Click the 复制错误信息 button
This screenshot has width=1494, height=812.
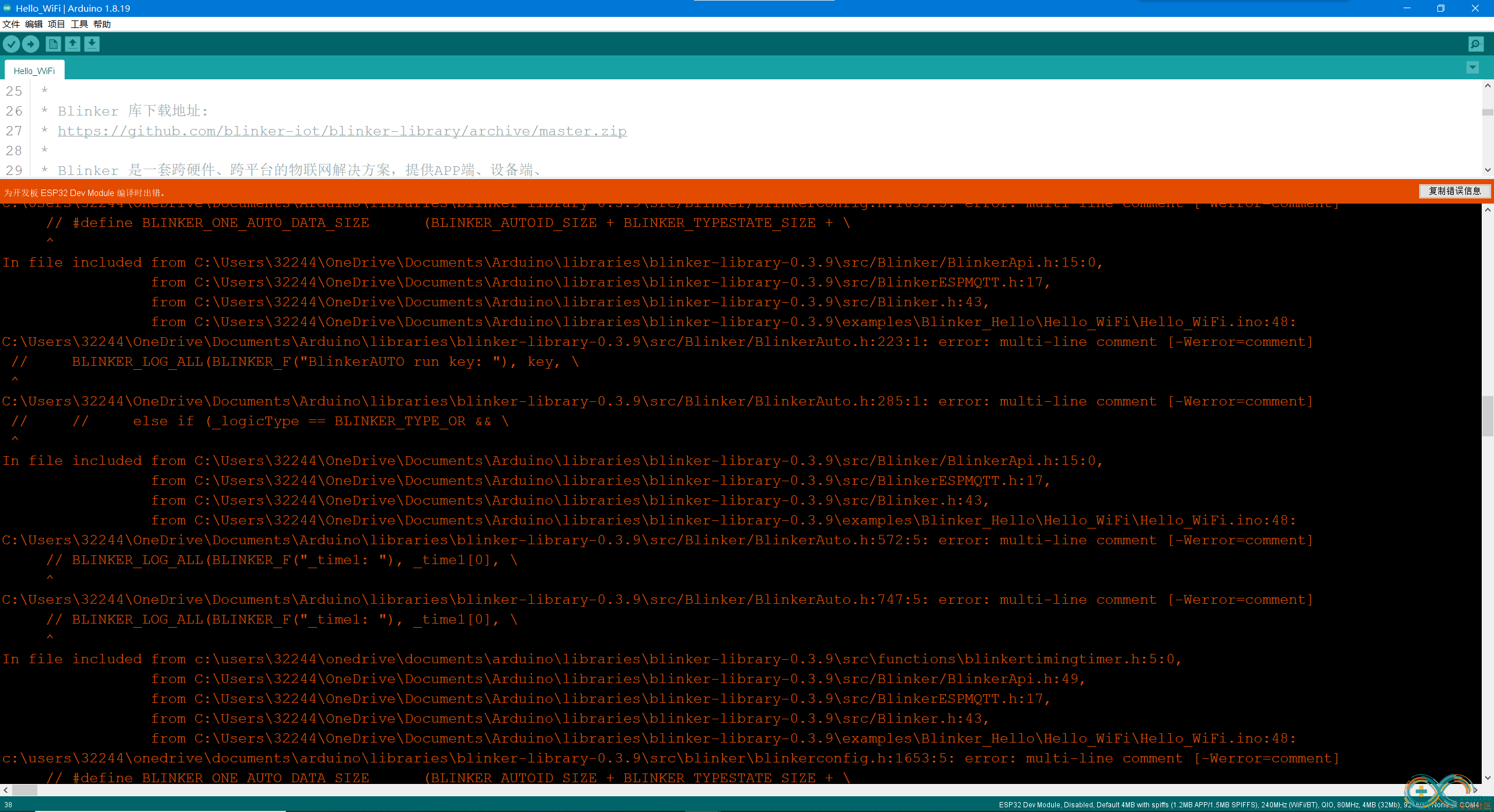click(x=1454, y=191)
